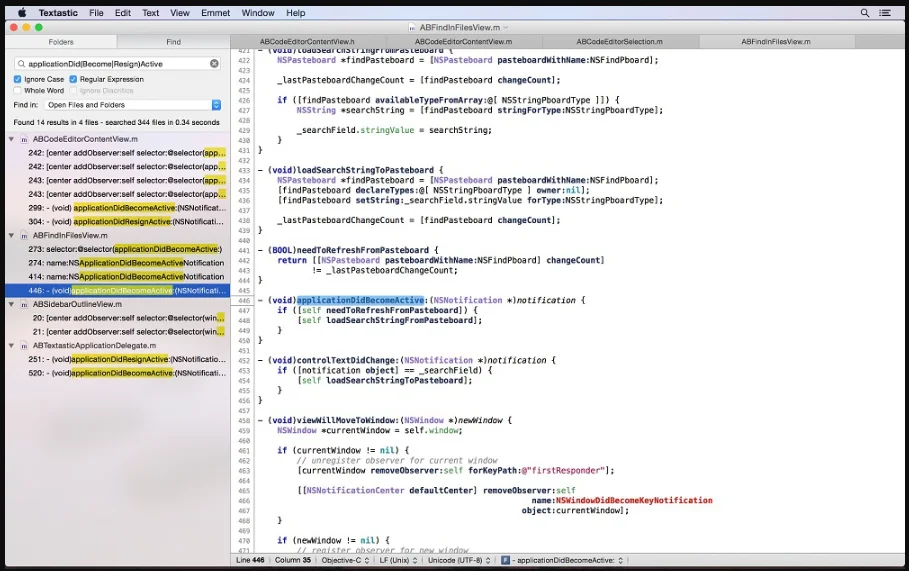Click file icon of ABTextasticApplicationDelegate.m group
The image size is (909, 571).
pyautogui.click(x=24, y=345)
